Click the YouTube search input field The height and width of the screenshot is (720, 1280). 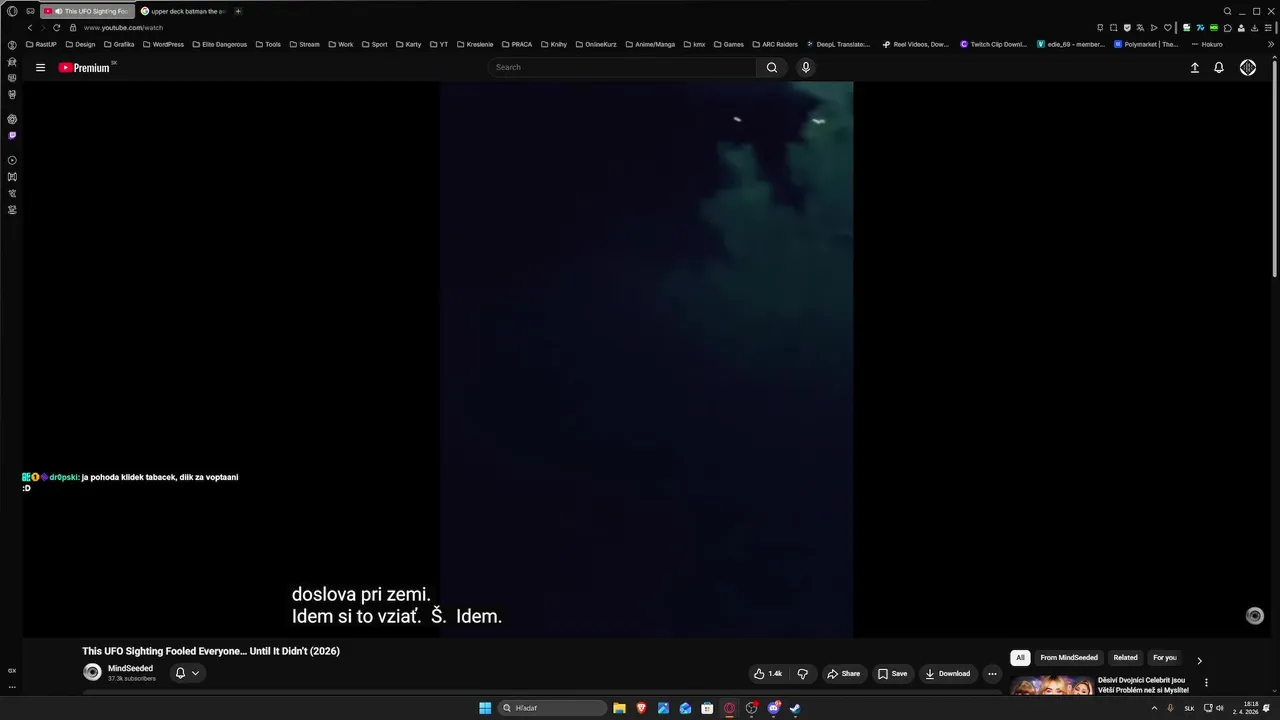[x=623, y=67]
